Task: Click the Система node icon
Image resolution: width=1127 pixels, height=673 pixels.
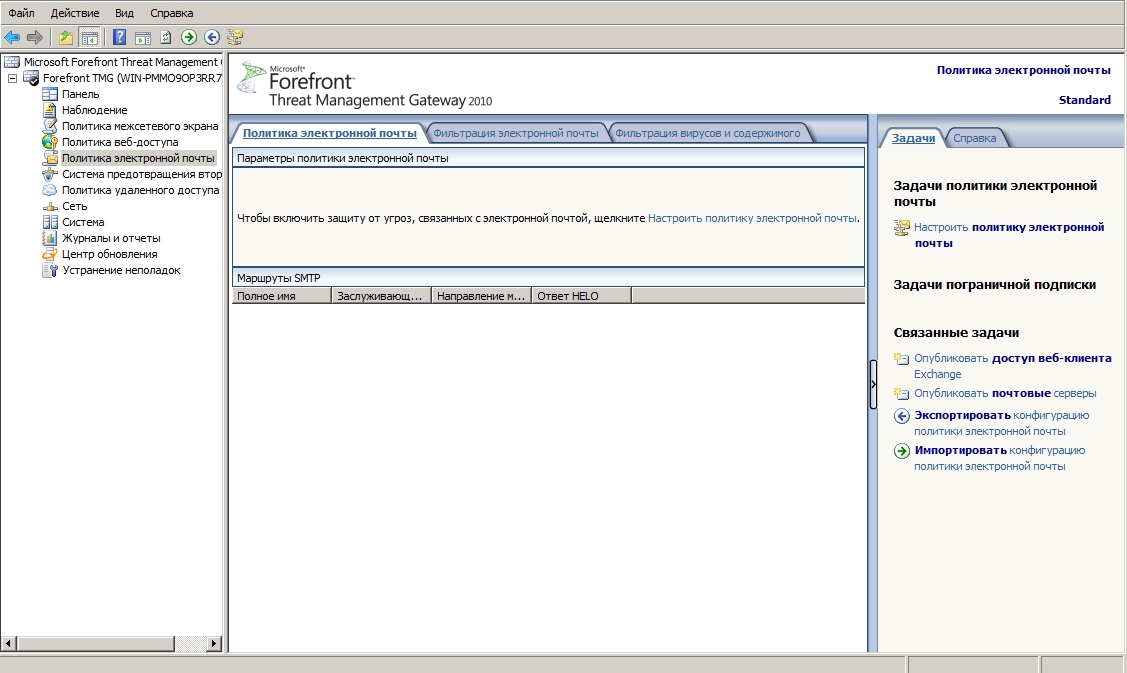Action: pyautogui.click(x=50, y=222)
